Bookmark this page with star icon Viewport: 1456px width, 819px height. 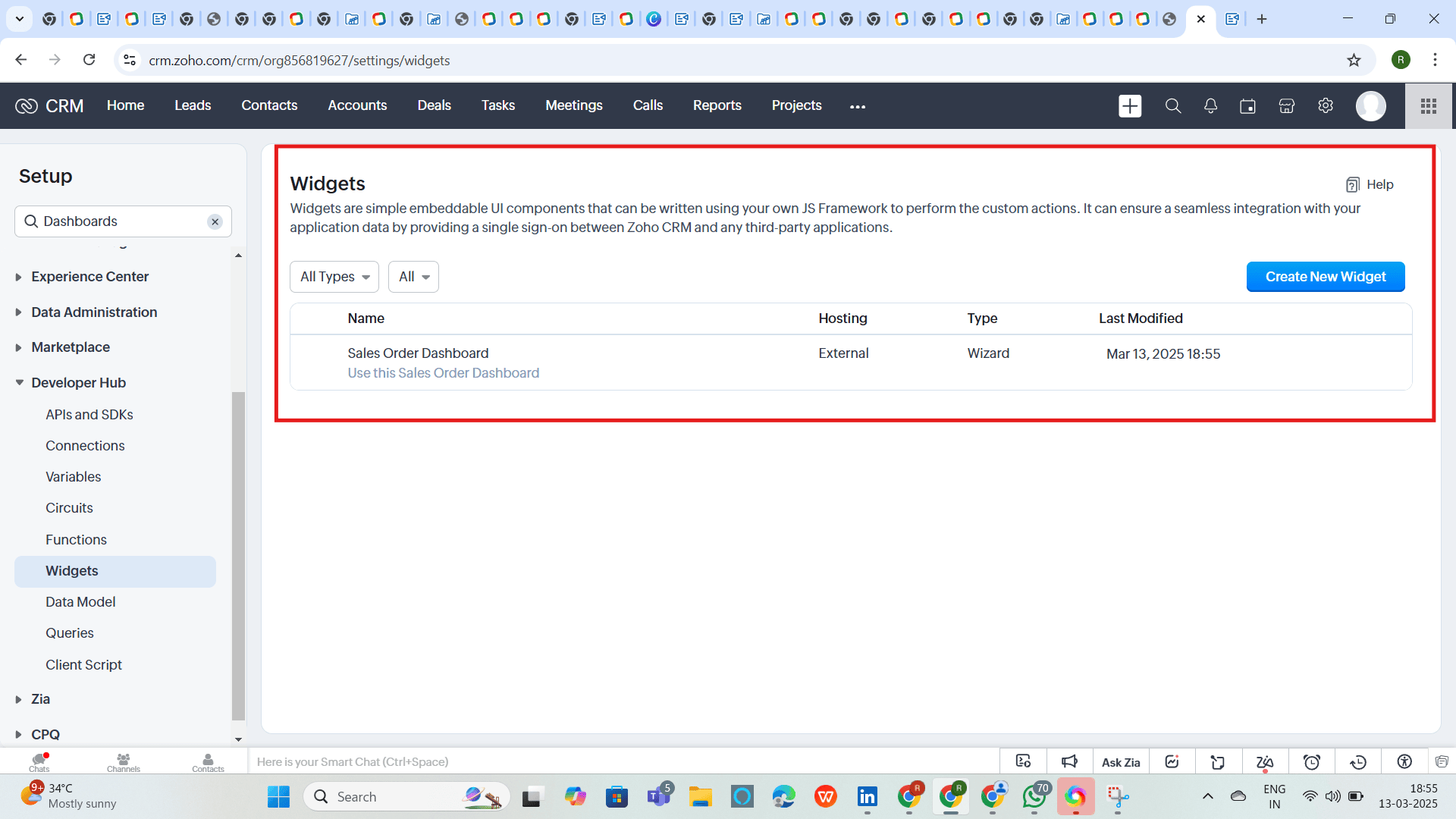(1354, 60)
